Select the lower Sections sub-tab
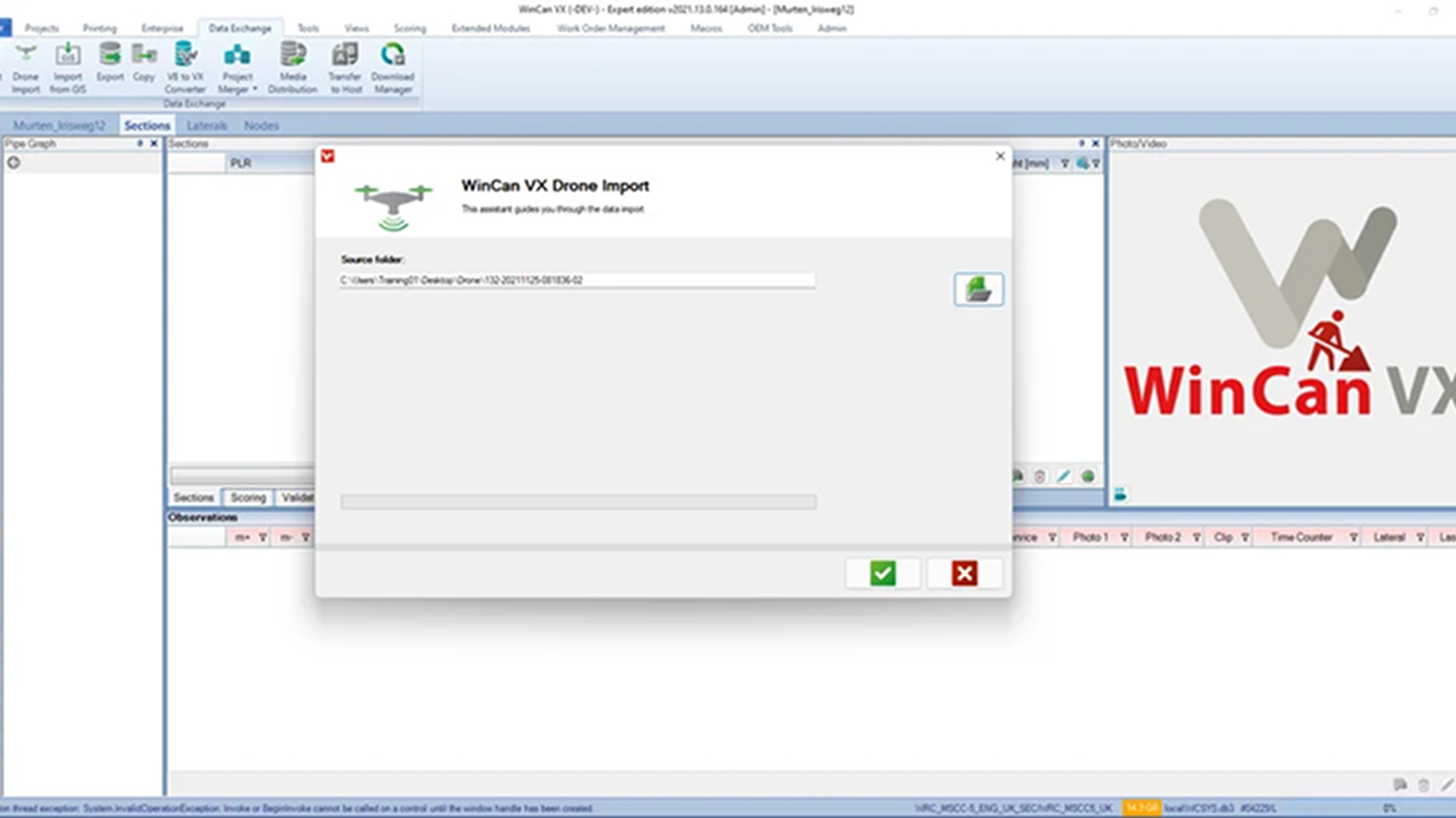This screenshot has width=1456, height=818. [x=194, y=498]
